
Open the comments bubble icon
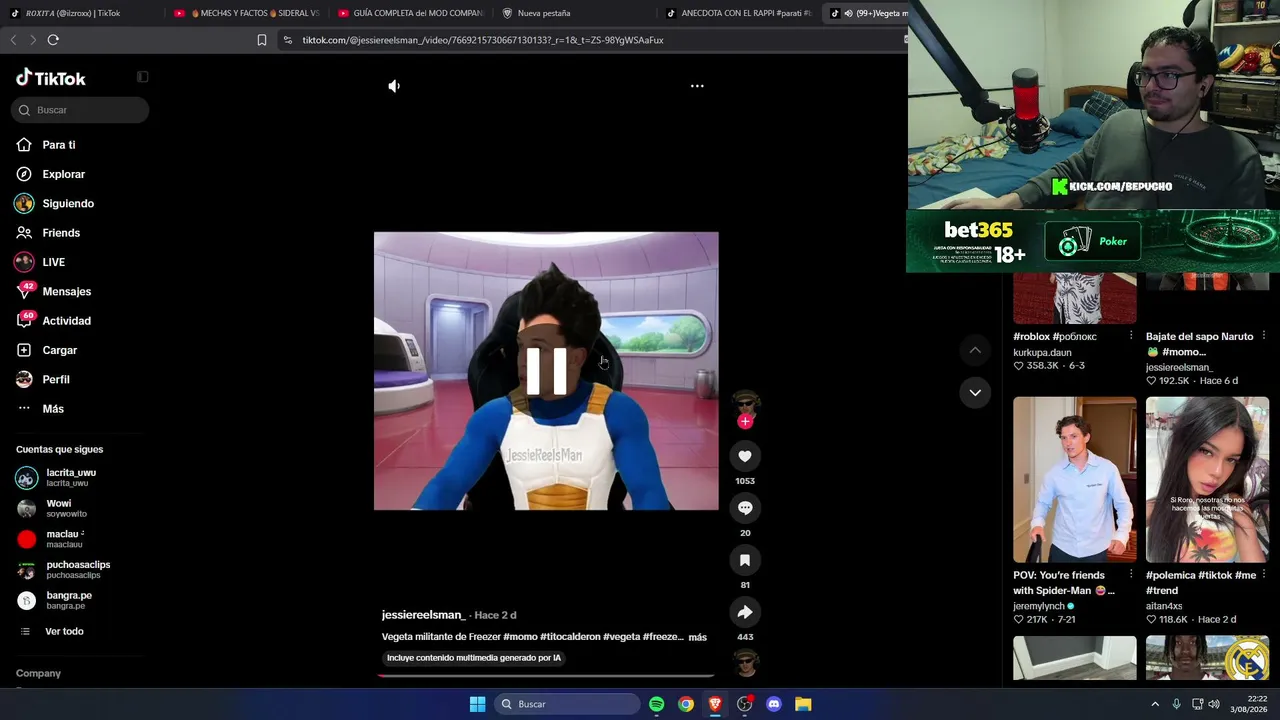pyautogui.click(x=745, y=508)
